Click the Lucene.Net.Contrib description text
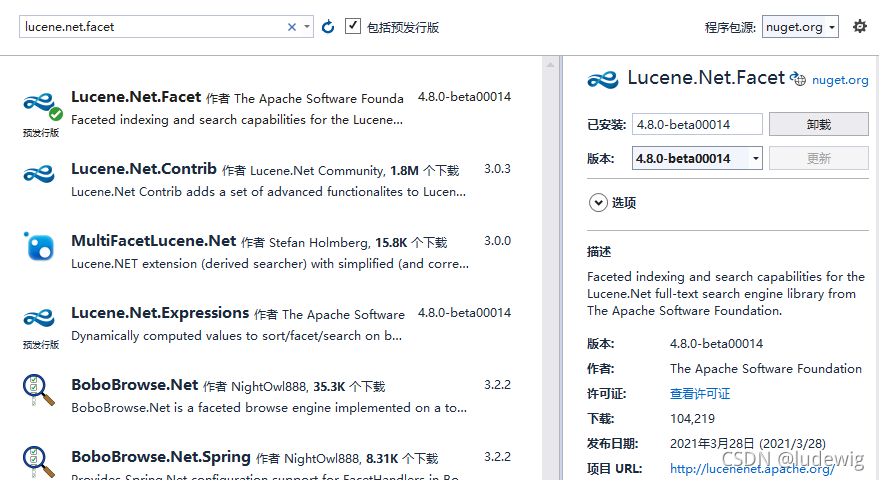 pos(268,192)
